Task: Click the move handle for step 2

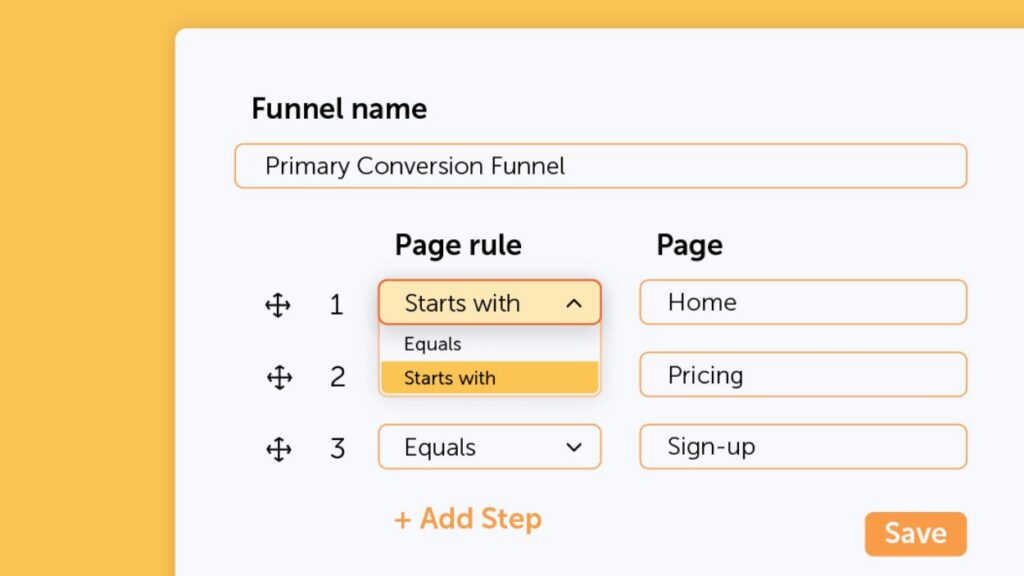Action: pyautogui.click(x=279, y=377)
